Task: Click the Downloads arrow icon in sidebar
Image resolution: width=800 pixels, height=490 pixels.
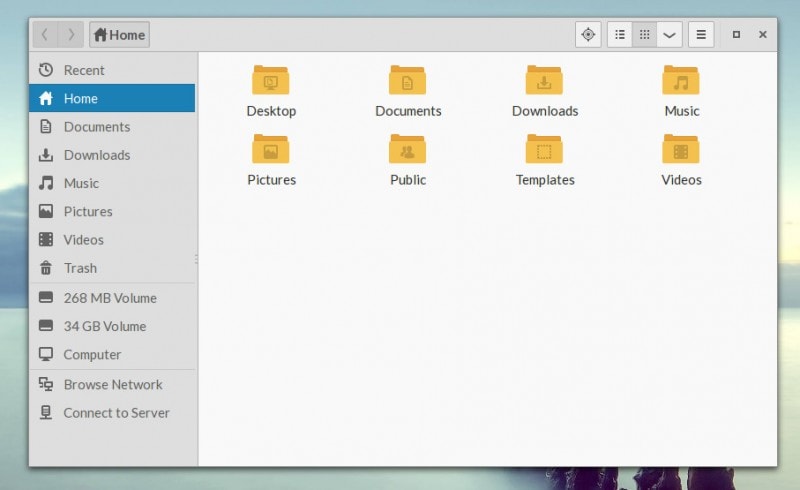Action: (x=46, y=155)
